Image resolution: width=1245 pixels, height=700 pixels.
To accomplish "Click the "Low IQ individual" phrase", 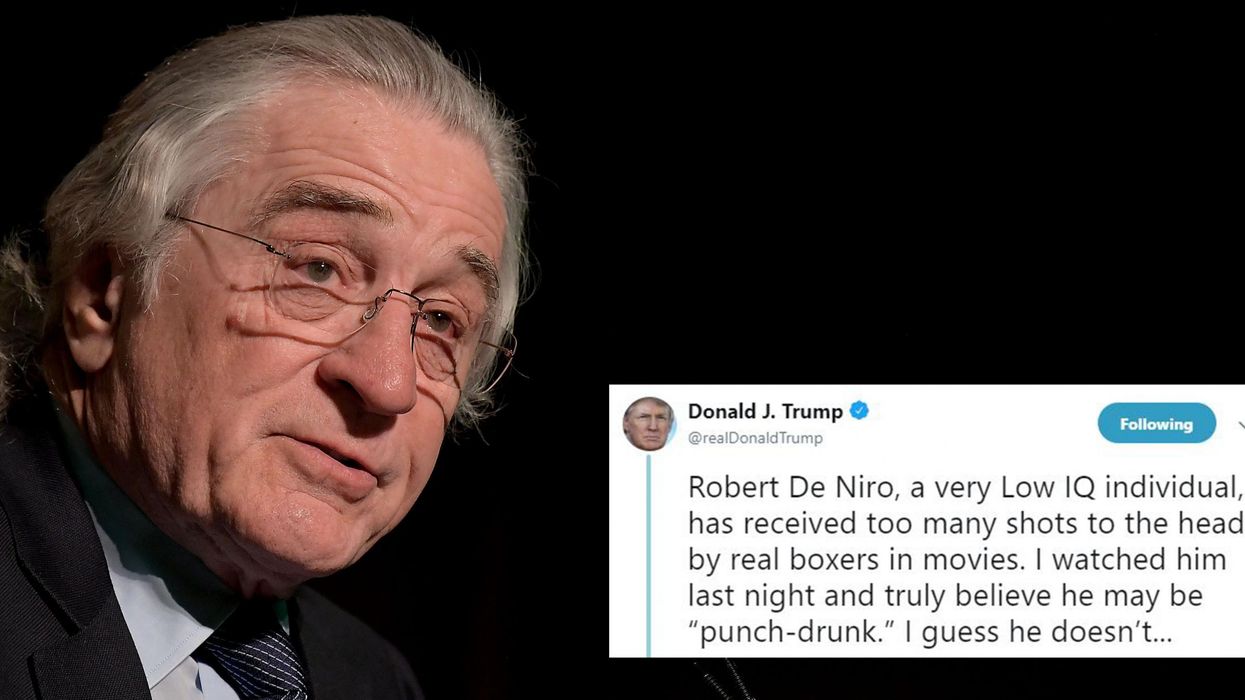I will pos(1109,488).
